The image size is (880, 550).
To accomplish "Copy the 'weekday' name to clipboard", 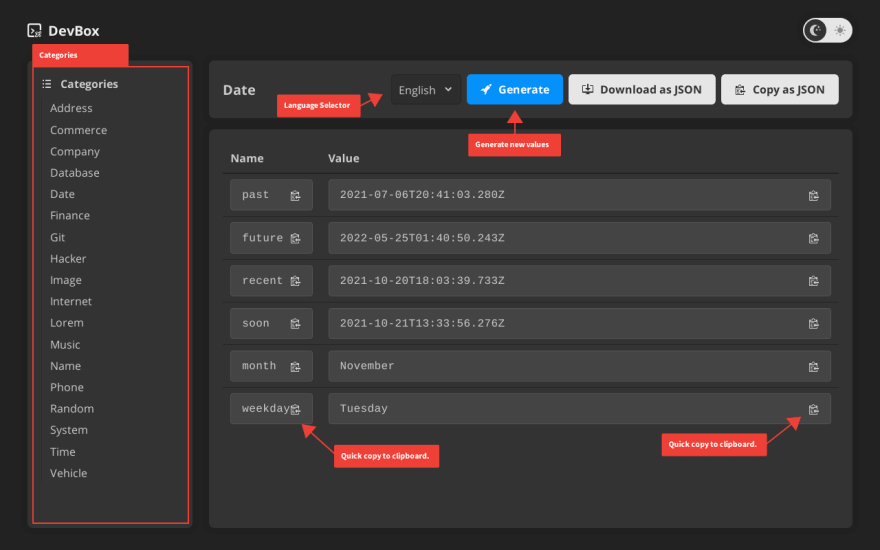I will (295, 410).
